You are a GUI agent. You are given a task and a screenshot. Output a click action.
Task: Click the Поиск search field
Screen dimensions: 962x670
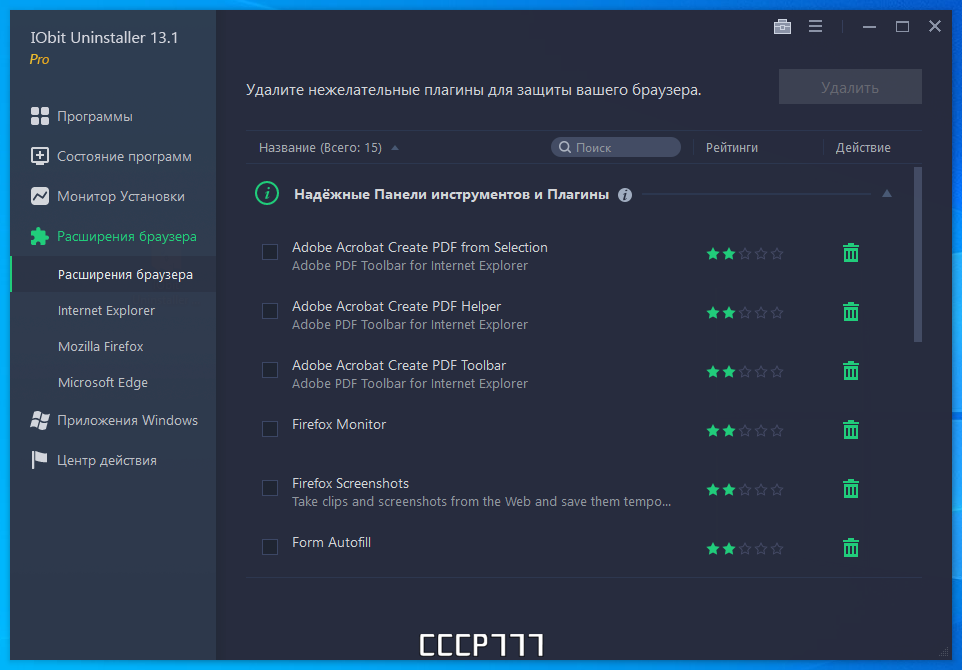(x=615, y=147)
